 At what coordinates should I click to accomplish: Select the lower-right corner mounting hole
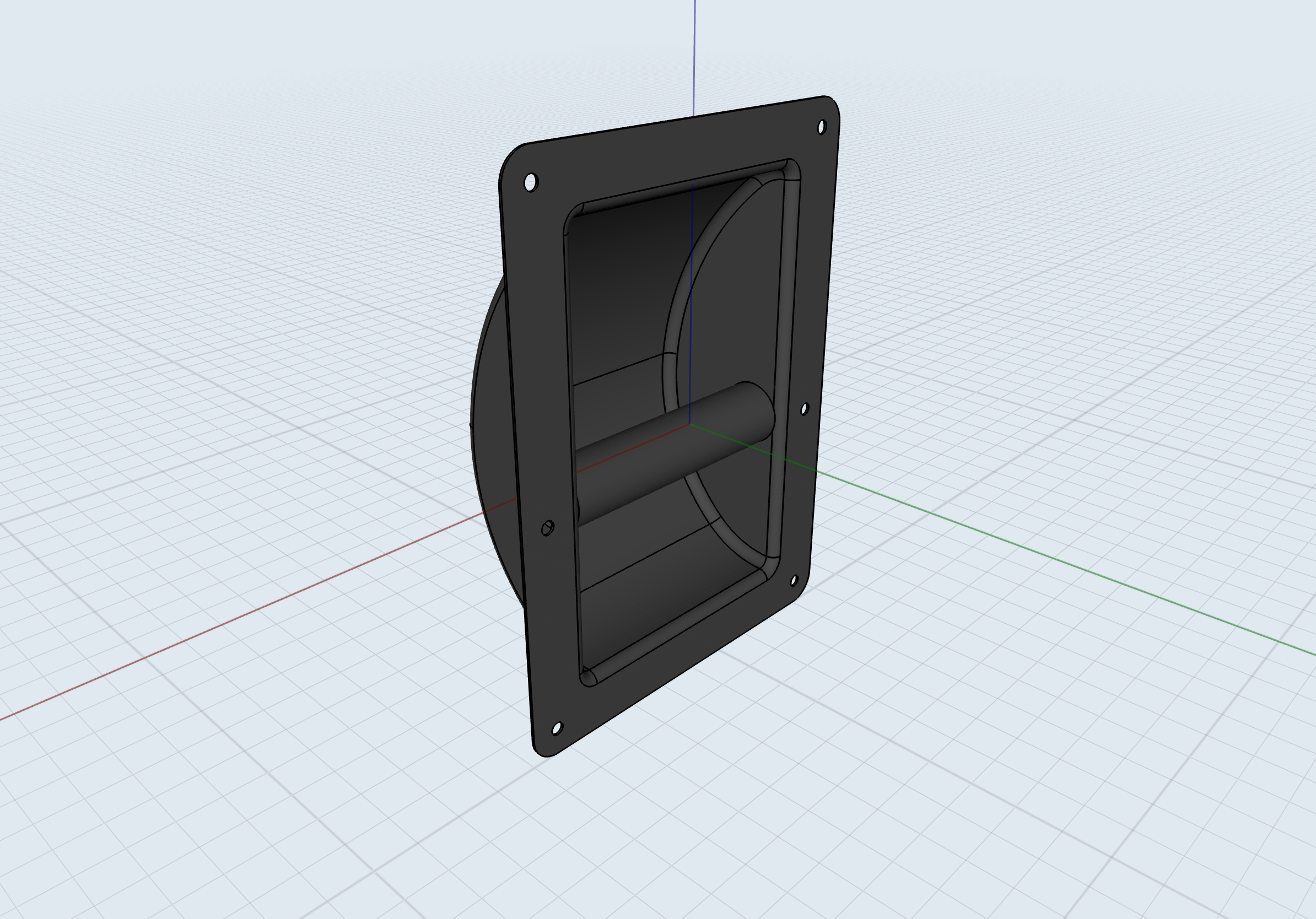[x=794, y=580]
